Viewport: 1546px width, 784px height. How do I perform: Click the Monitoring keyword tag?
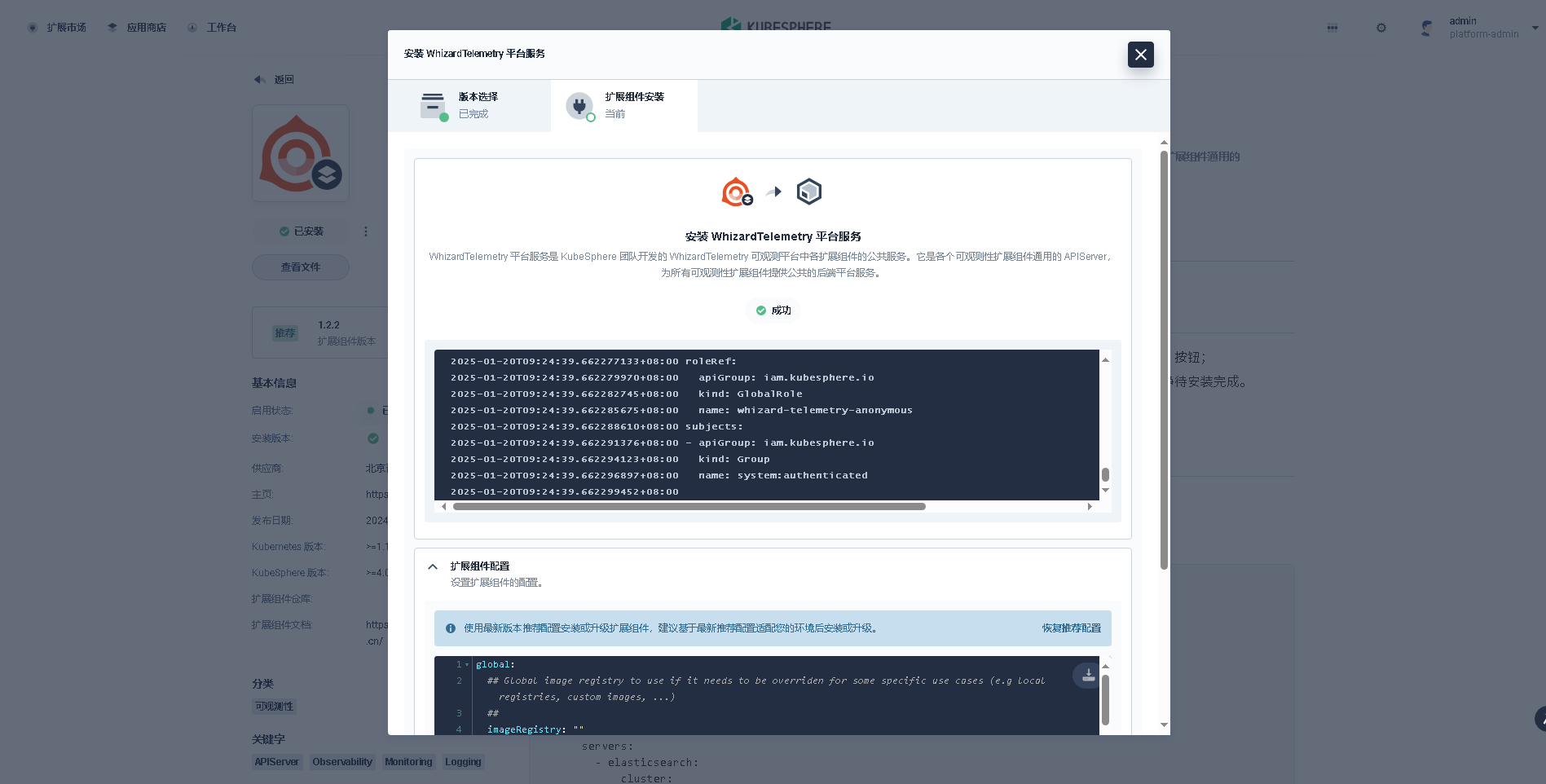tap(408, 762)
